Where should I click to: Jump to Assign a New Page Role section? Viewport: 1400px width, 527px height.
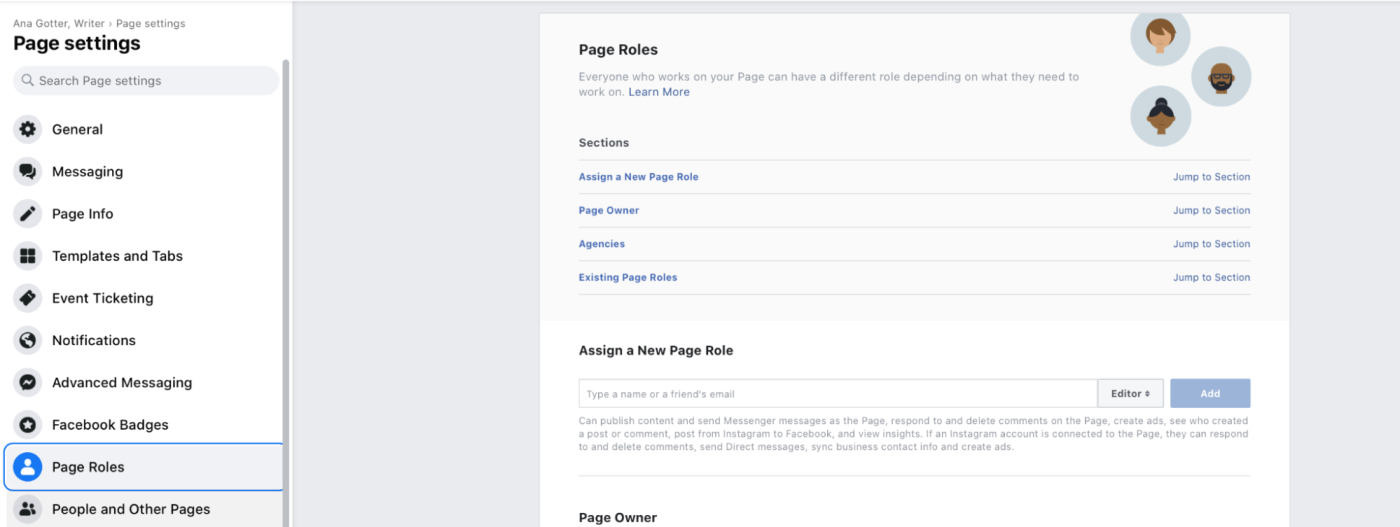(1211, 177)
